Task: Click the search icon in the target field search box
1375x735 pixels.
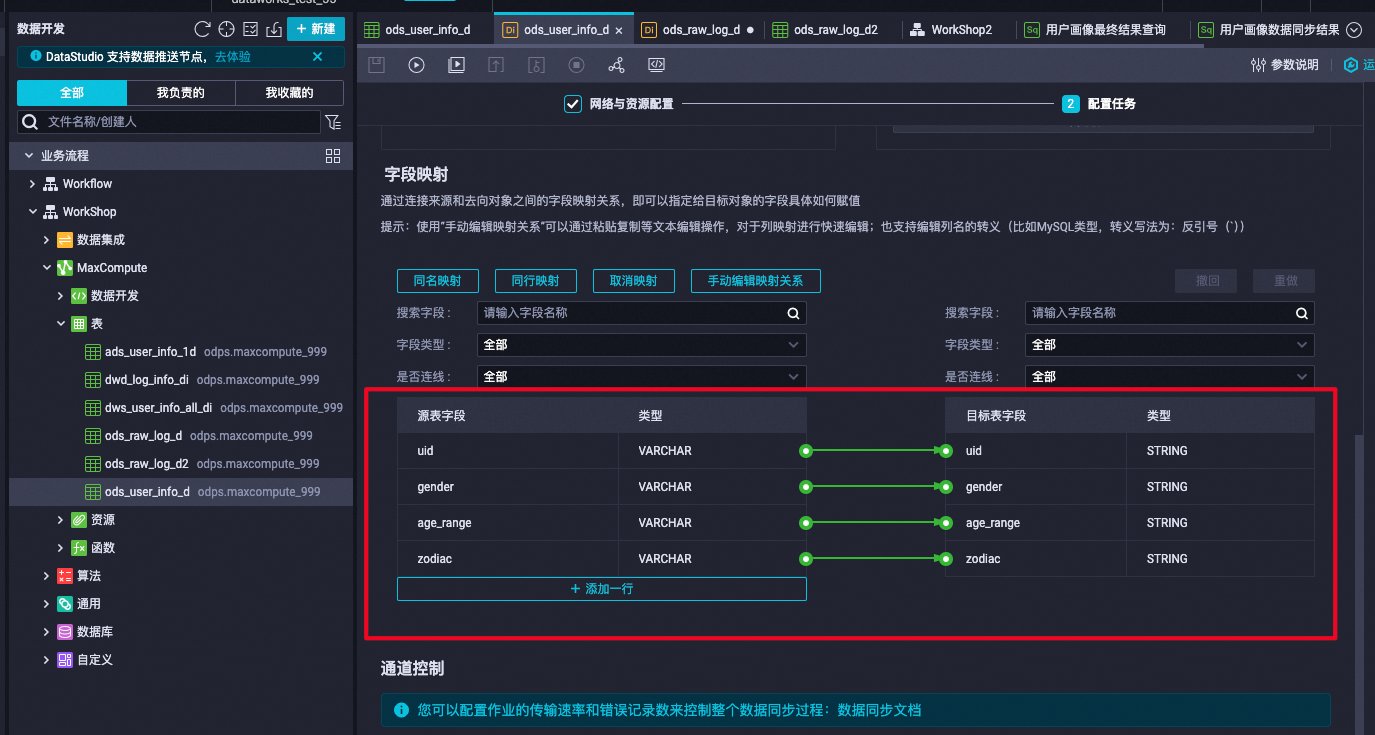Action: [1301, 313]
